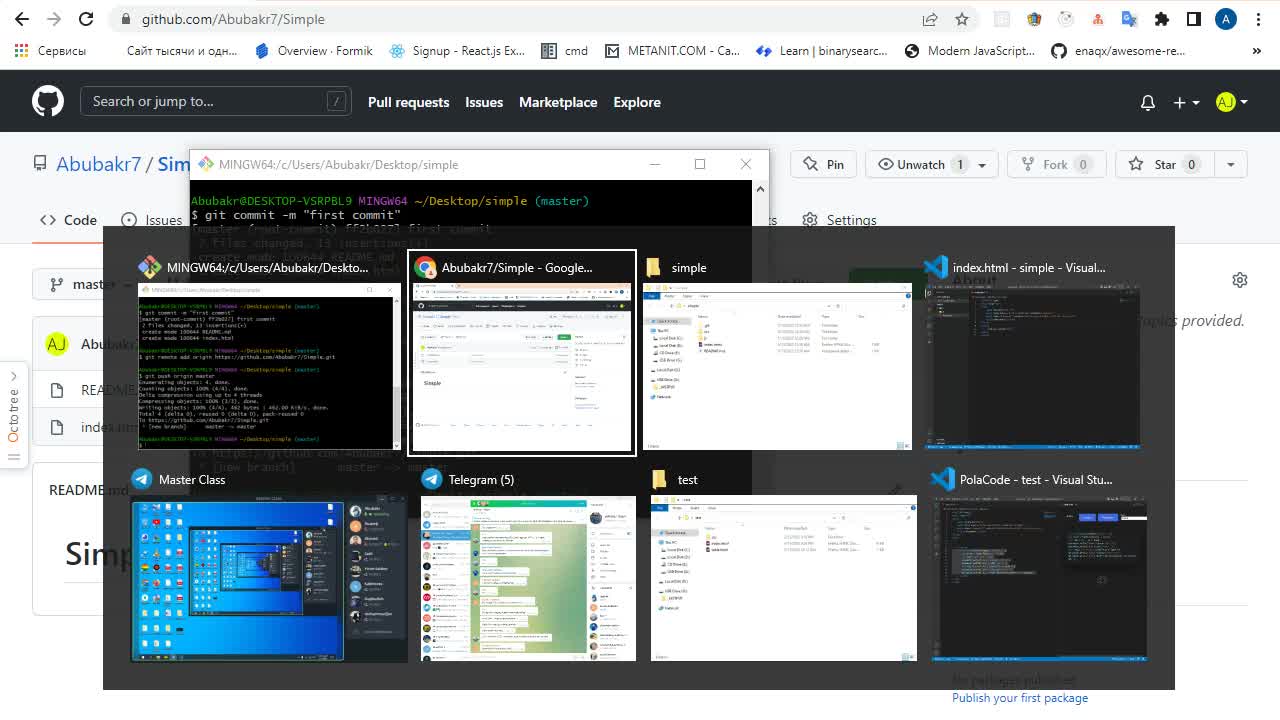
Task: Click the Git Bash scrollbar up arrow
Action: click(760, 188)
